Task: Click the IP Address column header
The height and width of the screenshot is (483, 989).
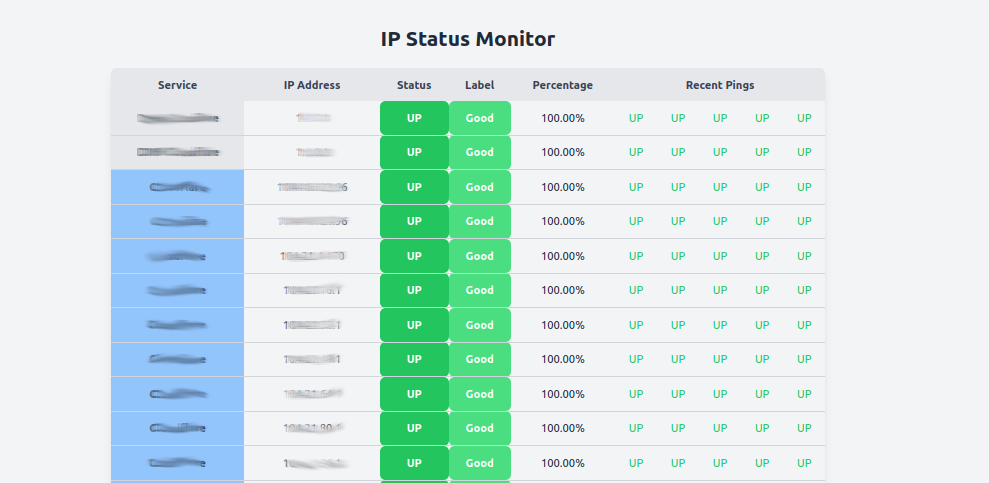Action: 312,85
